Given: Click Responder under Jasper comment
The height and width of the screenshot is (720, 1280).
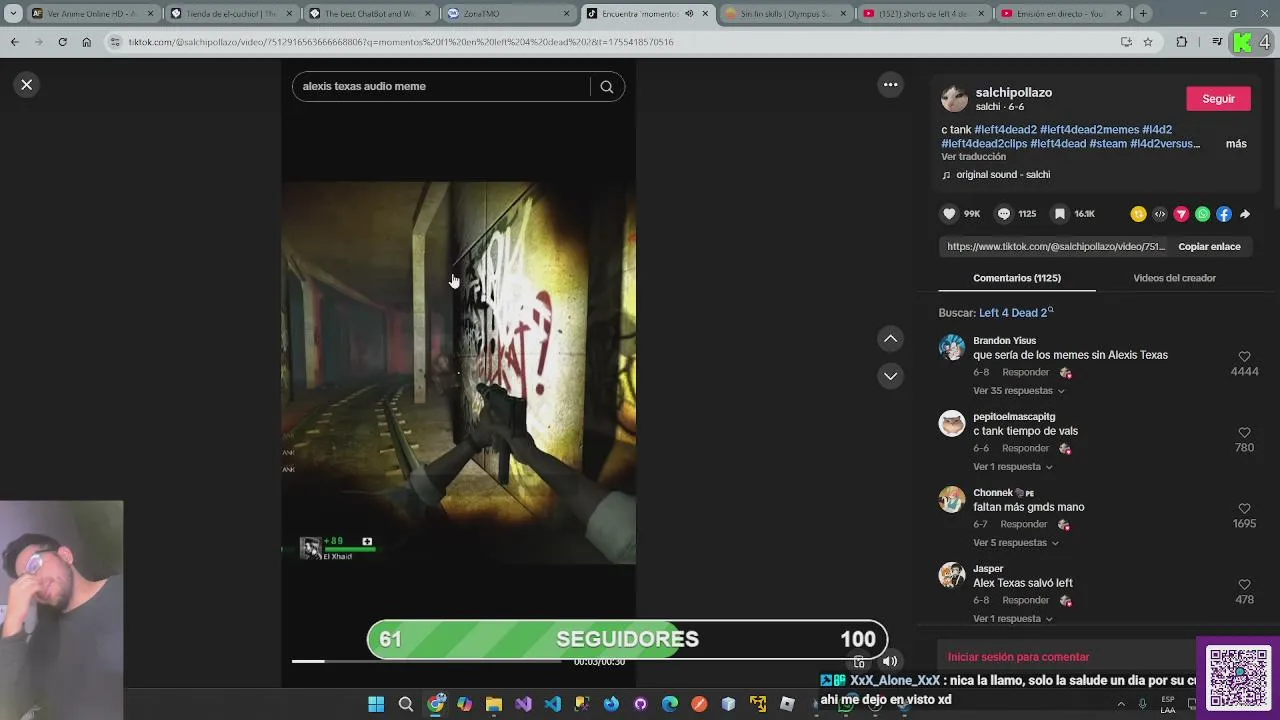Looking at the screenshot, I should pyautogui.click(x=1025, y=601).
